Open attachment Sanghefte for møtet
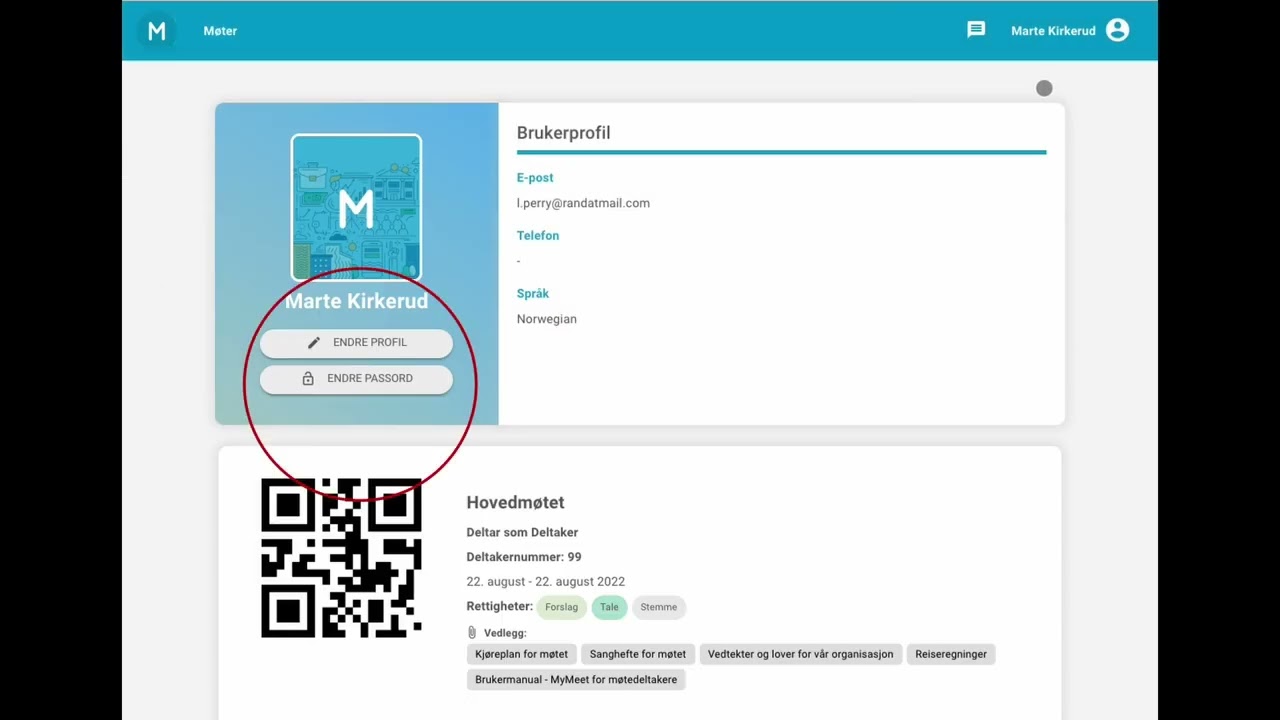This screenshot has height=720, width=1280. 638,654
